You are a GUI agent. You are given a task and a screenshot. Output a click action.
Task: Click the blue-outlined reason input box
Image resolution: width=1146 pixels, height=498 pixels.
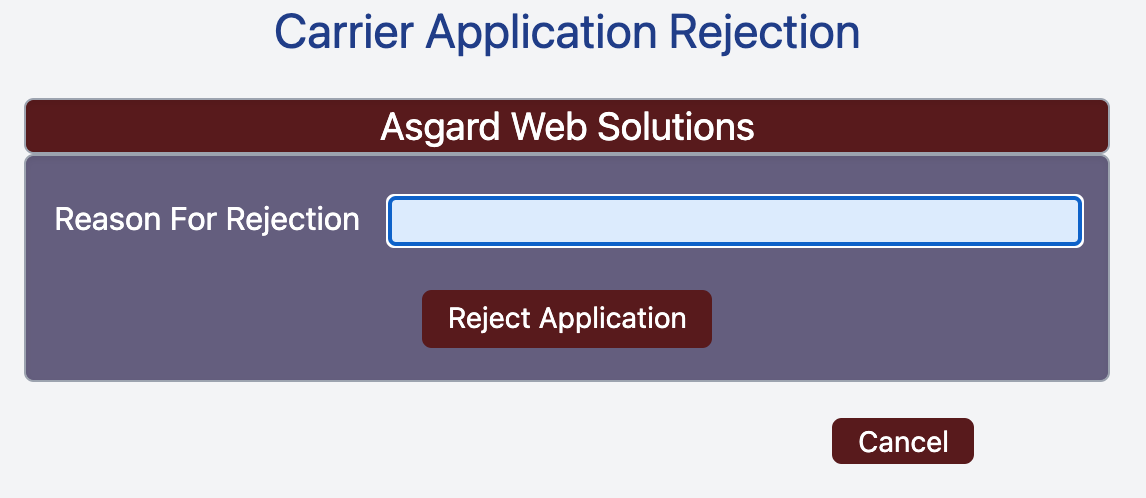(735, 221)
